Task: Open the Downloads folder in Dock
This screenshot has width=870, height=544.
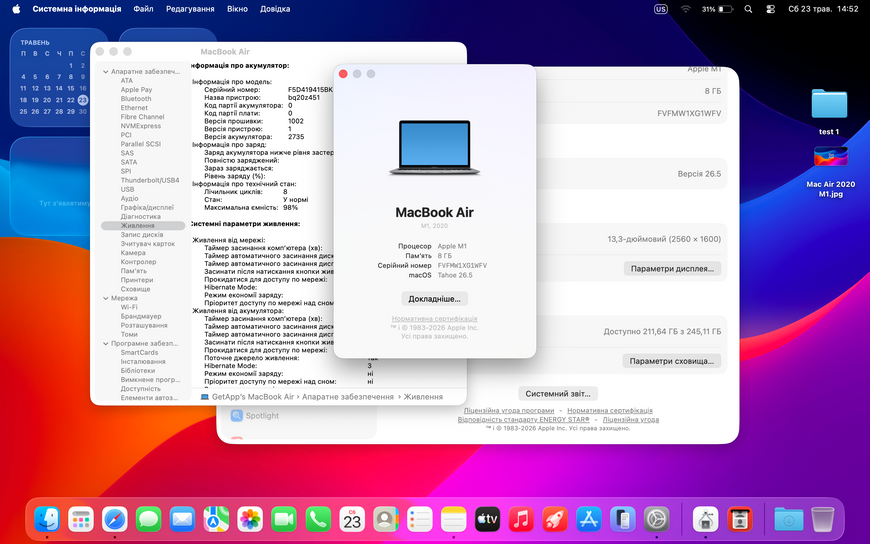Action: [x=788, y=520]
